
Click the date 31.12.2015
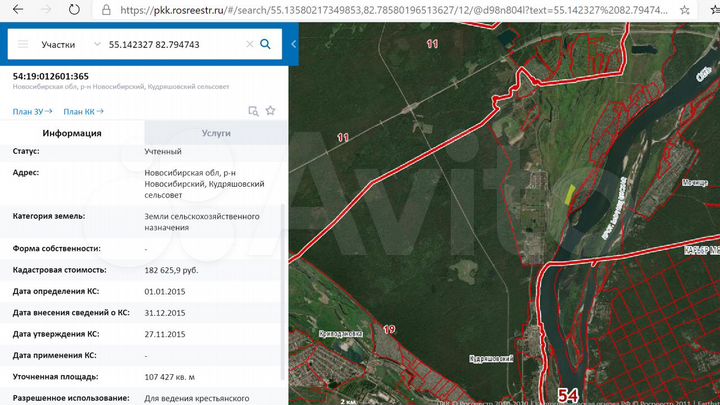165,313
